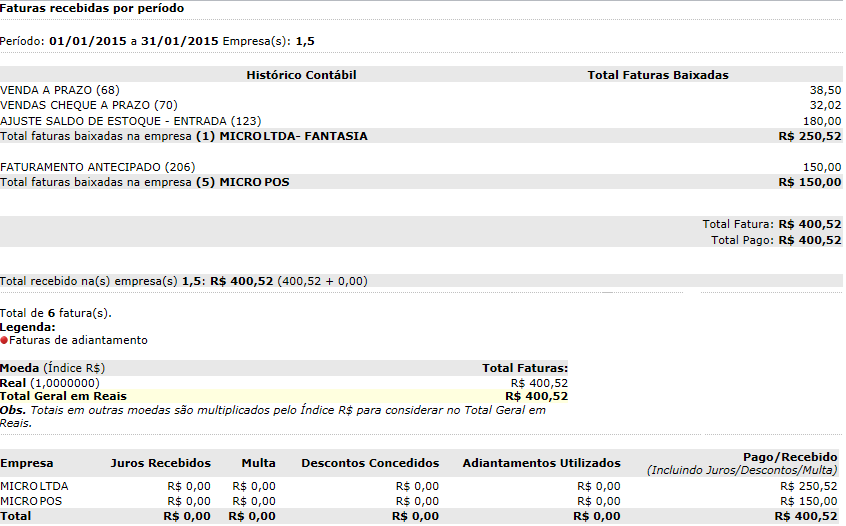Viewport: 846px width, 526px height.
Task: Select the 'MICRO POS' row in company summary
Action: point(419,501)
